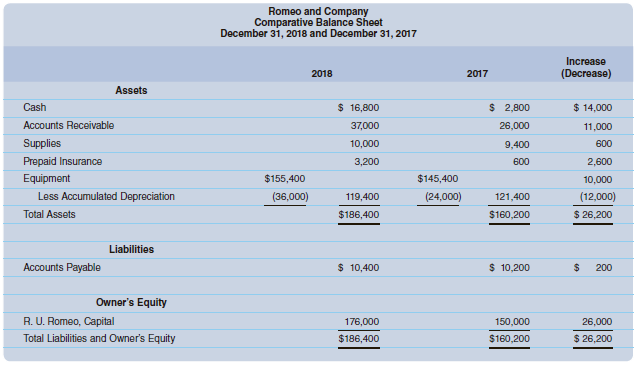Viewport: 639px width, 367px height.
Task: Click the 'Increase (Decrease)' column header
Action: [x=586, y=68]
